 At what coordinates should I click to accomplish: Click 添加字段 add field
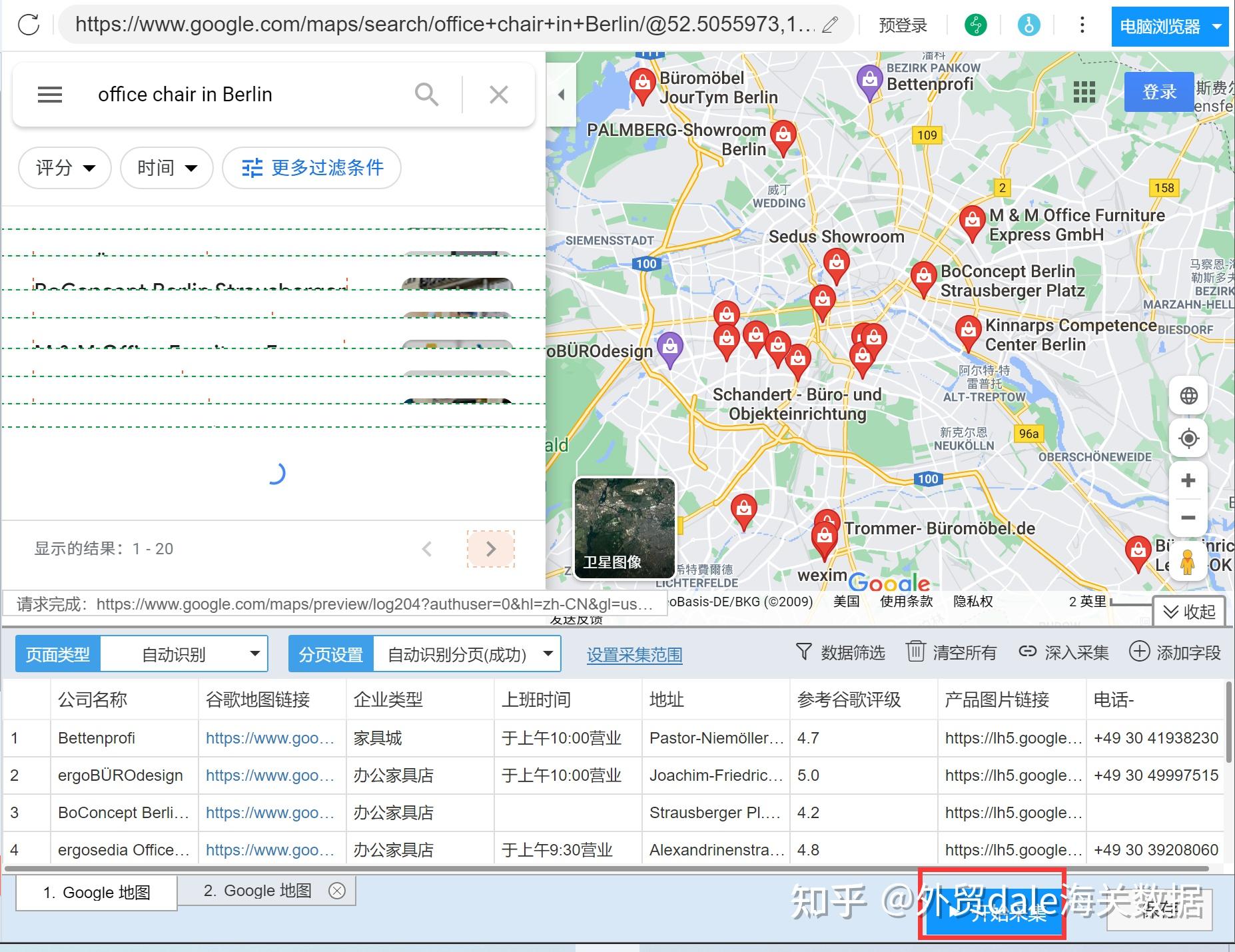pos(1175,652)
